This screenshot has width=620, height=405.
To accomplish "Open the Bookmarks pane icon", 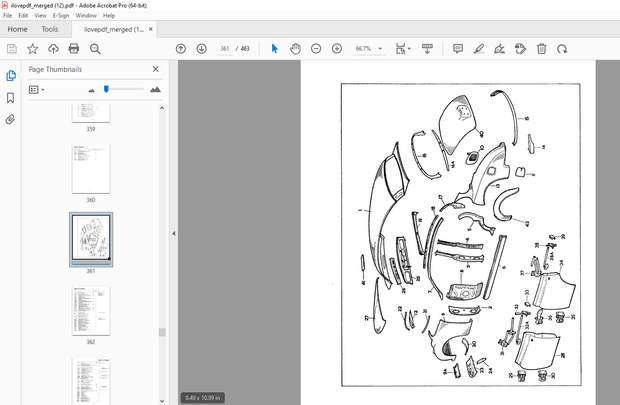I will (x=11, y=98).
